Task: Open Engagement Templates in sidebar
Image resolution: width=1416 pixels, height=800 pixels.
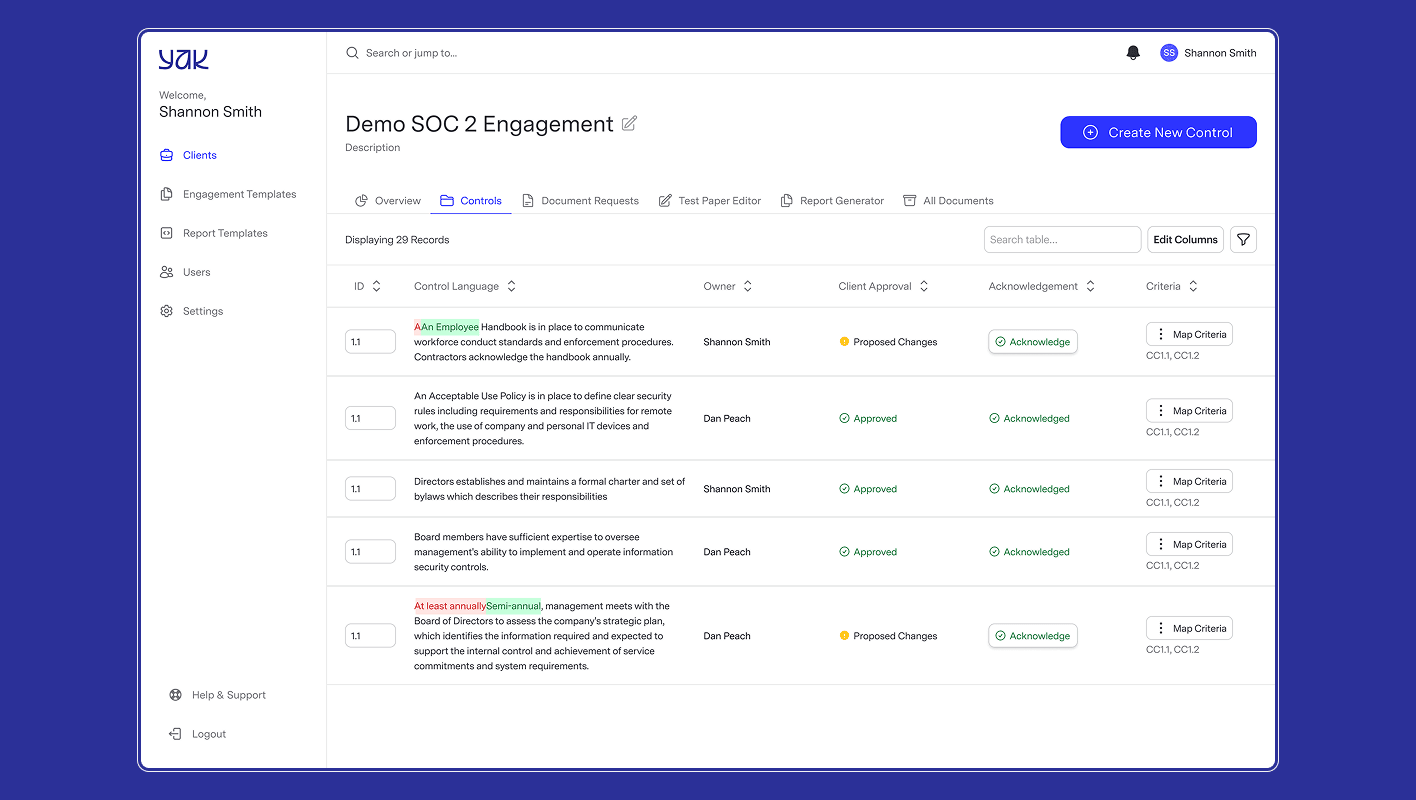Action: point(228,194)
